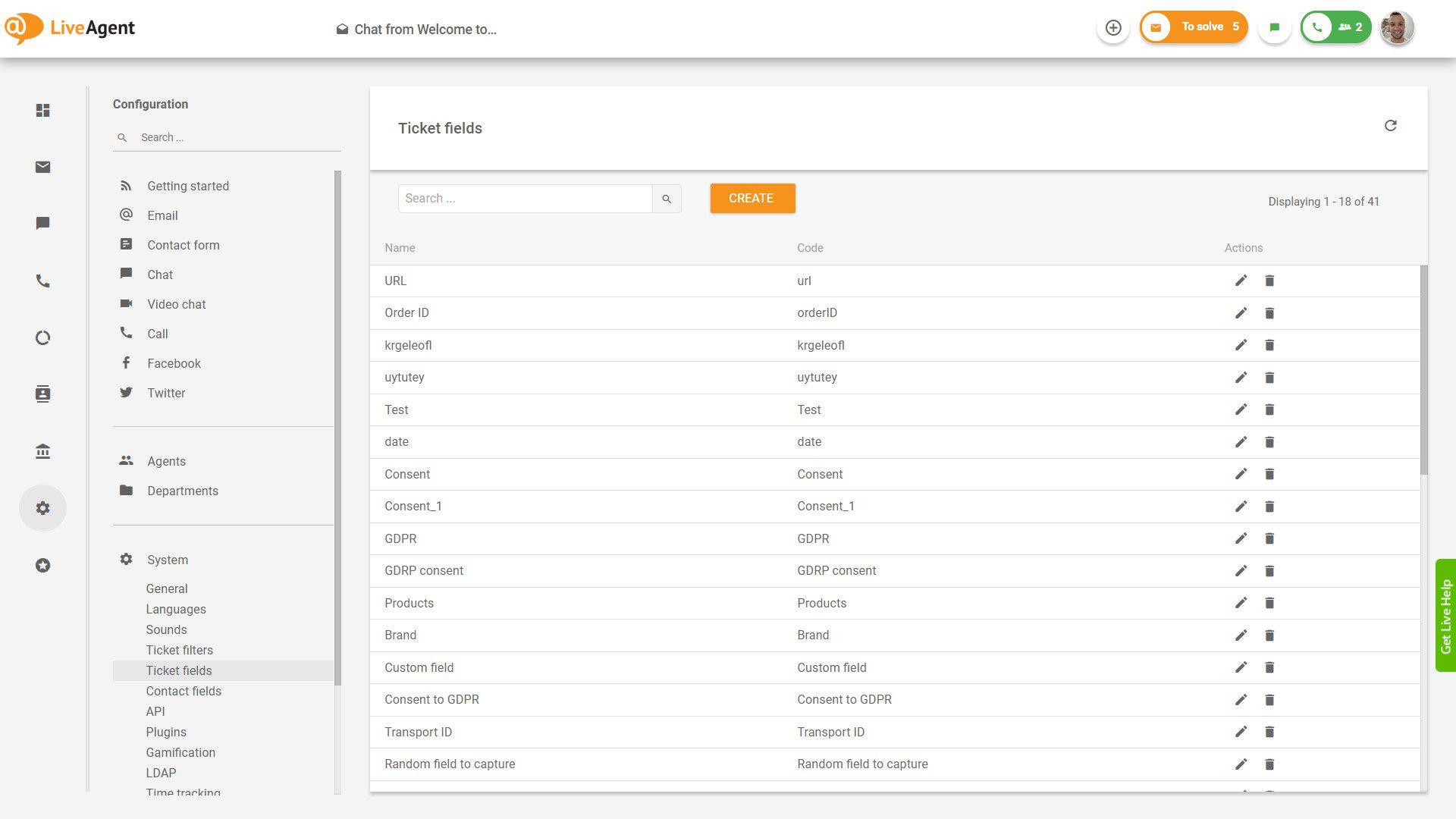This screenshot has width=1456, height=819.
Task: Open the user avatar profile menu
Action: [1397, 28]
